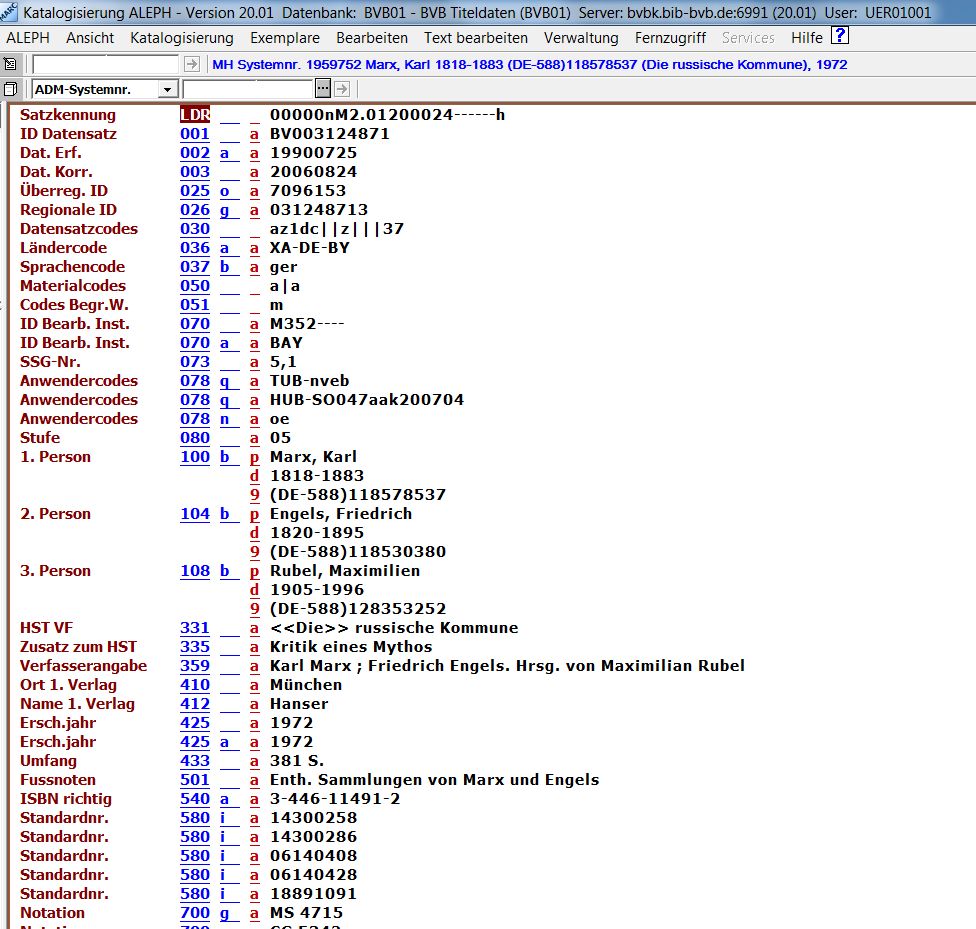
Task: Click field tag 331 for HST VF
Action: 195,628
